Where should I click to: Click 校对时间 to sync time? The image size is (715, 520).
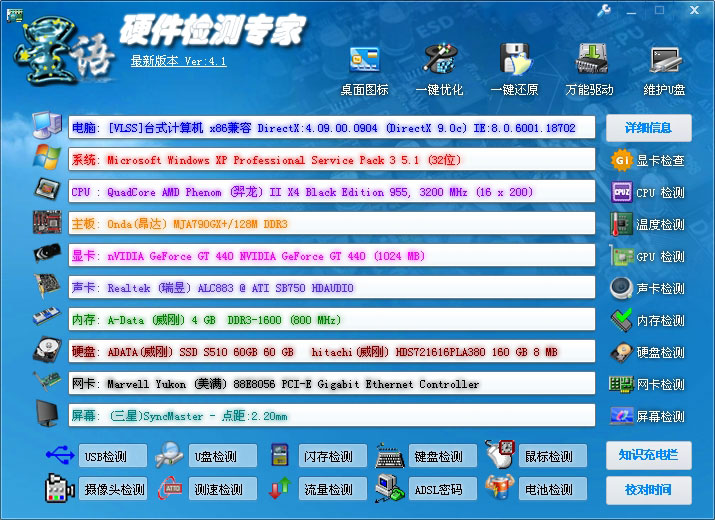pyautogui.click(x=648, y=490)
